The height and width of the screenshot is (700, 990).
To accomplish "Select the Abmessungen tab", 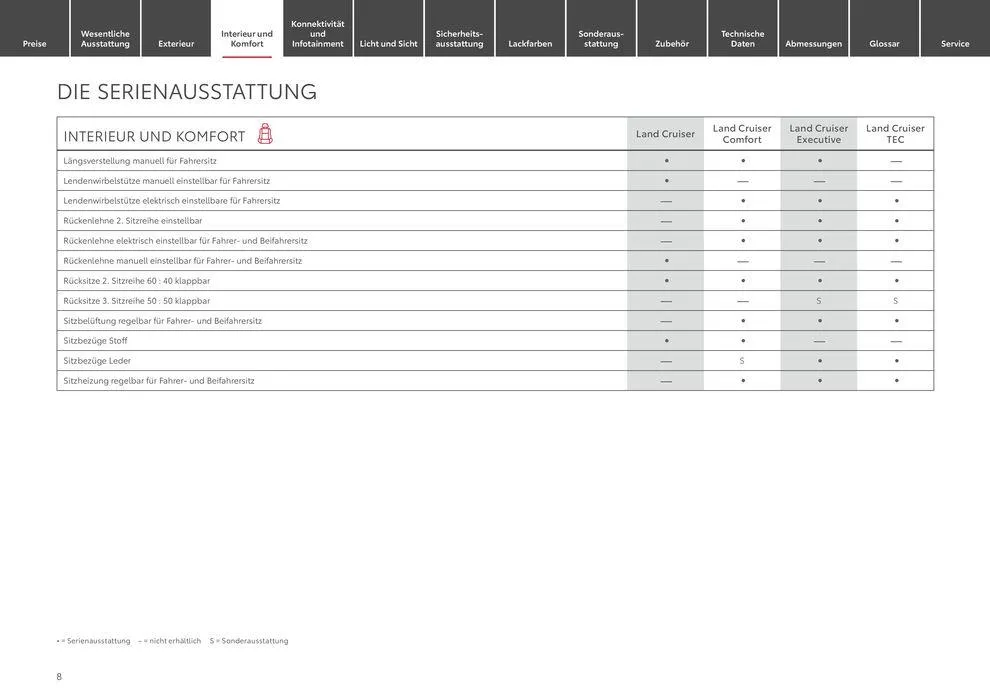I will pos(813,43).
